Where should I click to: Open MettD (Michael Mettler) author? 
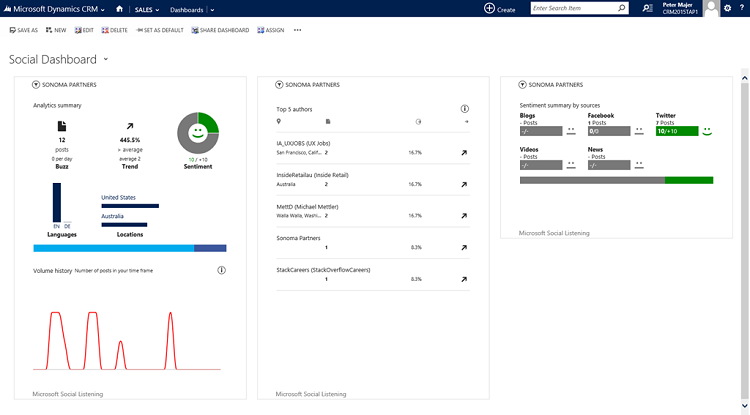(x=307, y=207)
